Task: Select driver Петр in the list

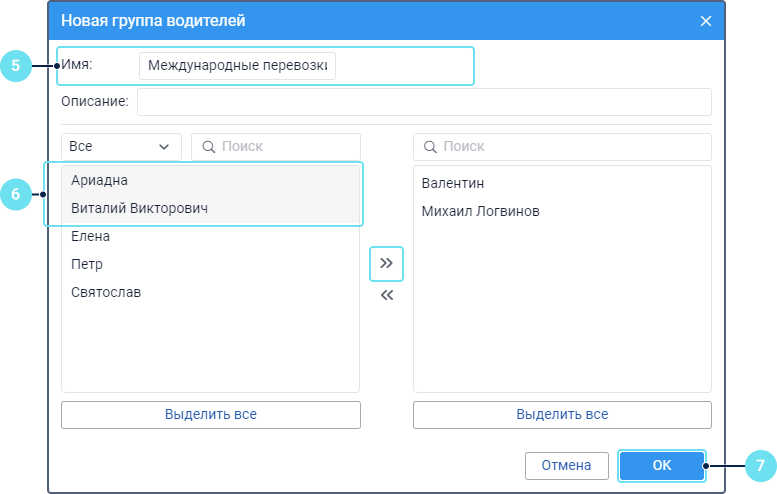Action: [87, 265]
